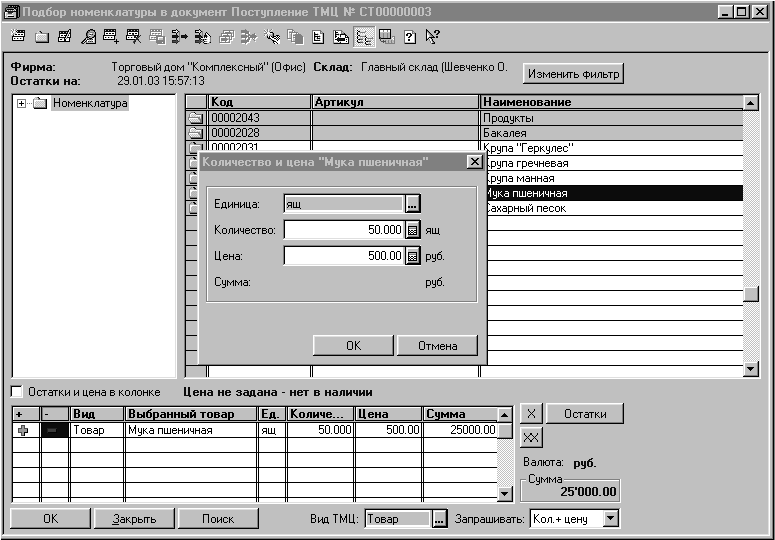Select the Бакалея row
The width and height of the screenshot is (775, 540).
click(x=465, y=133)
